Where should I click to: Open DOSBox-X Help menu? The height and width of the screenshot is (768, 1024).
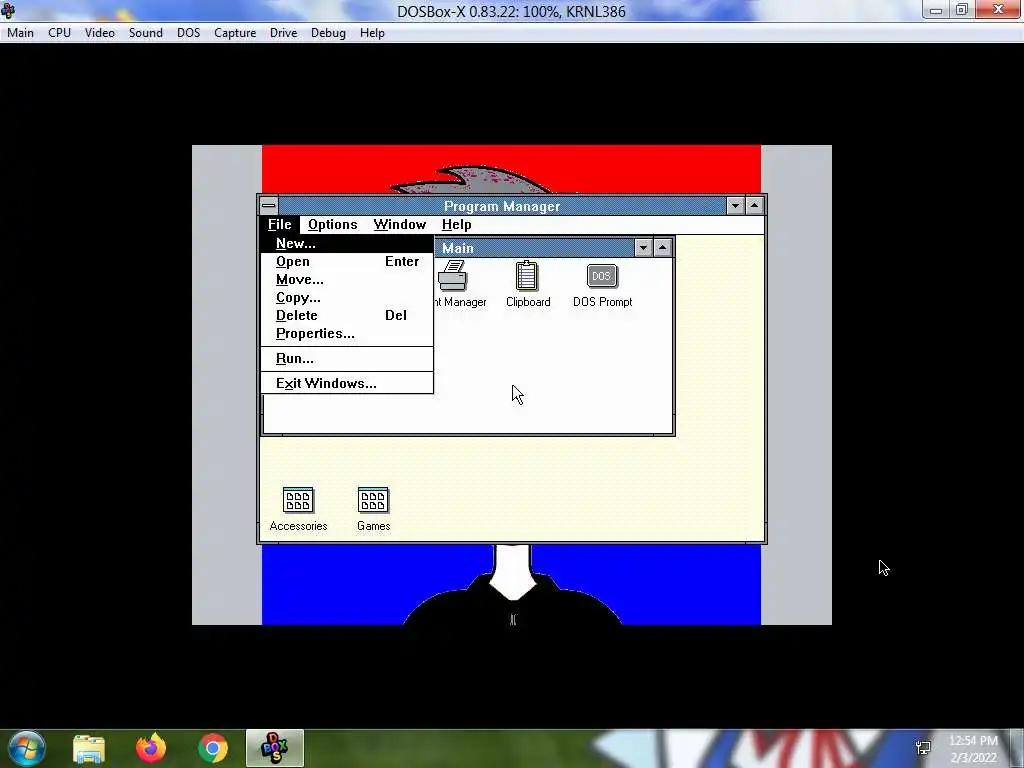372,33
